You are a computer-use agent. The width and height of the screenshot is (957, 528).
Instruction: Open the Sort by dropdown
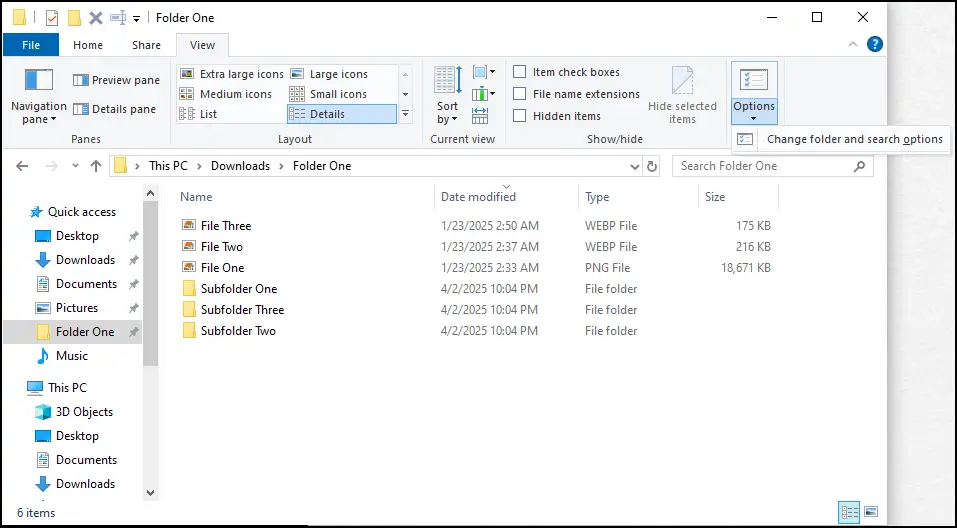(448, 95)
